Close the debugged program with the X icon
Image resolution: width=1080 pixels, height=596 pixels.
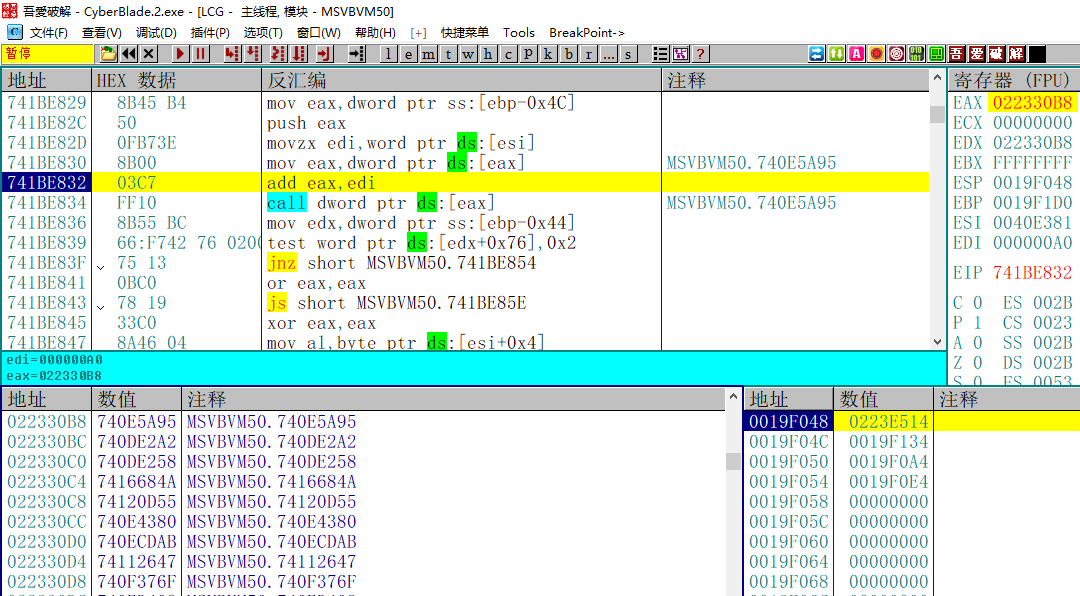[x=149, y=54]
